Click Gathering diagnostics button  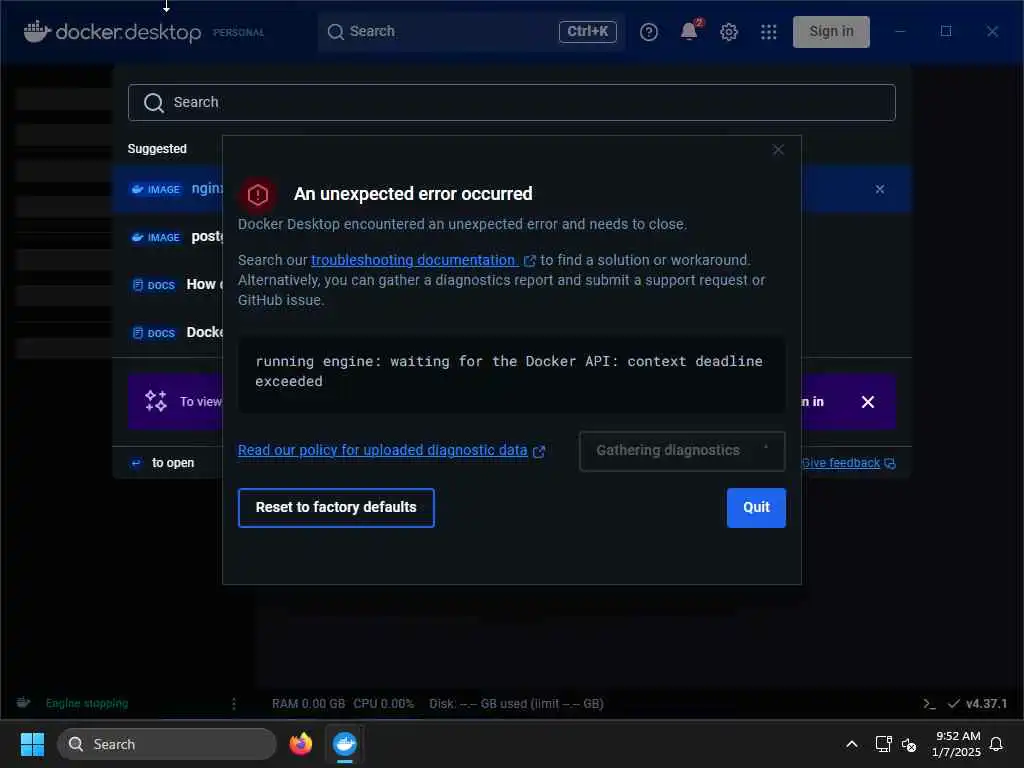pyautogui.click(x=682, y=451)
